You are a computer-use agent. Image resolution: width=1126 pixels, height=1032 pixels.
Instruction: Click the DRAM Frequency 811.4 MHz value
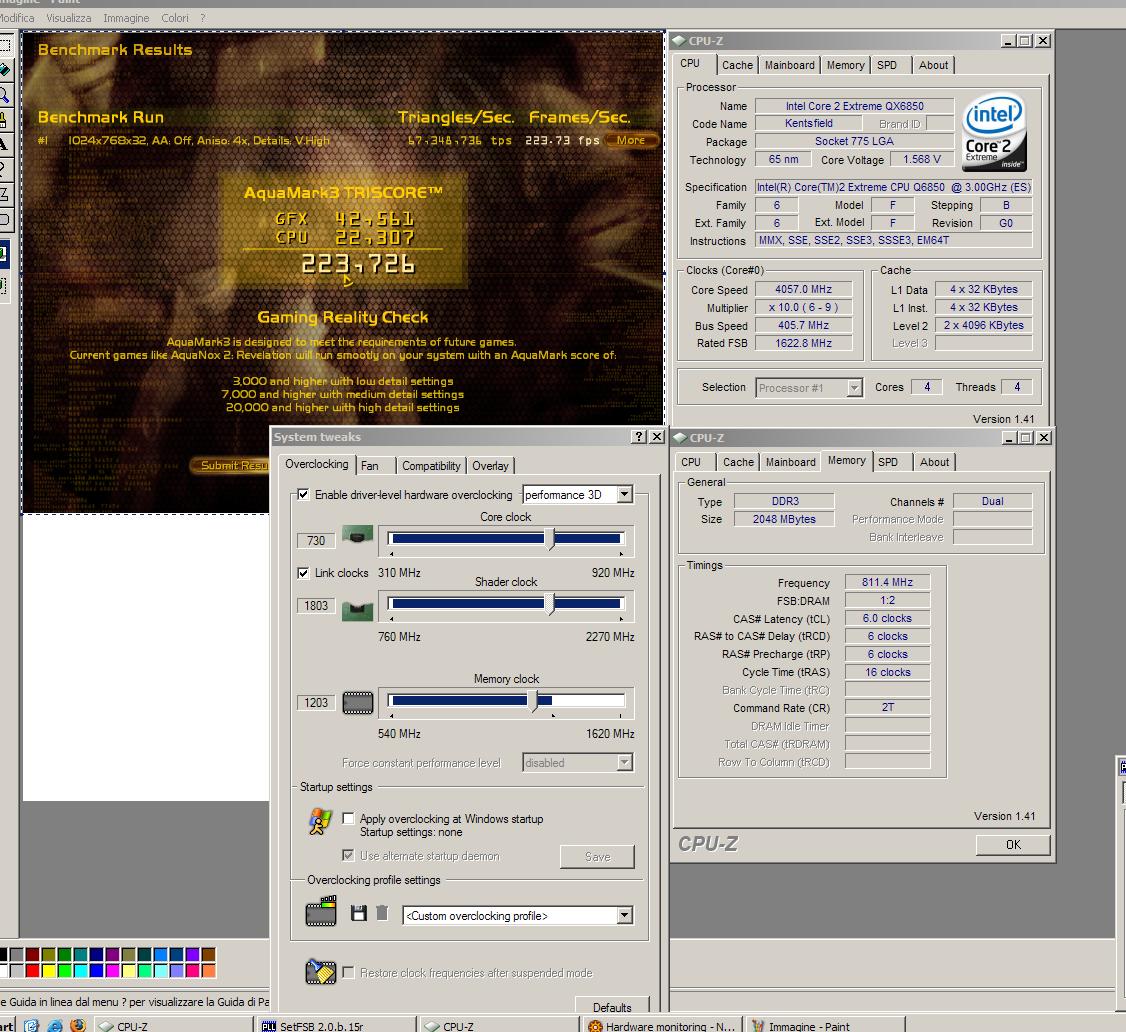click(888, 582)
